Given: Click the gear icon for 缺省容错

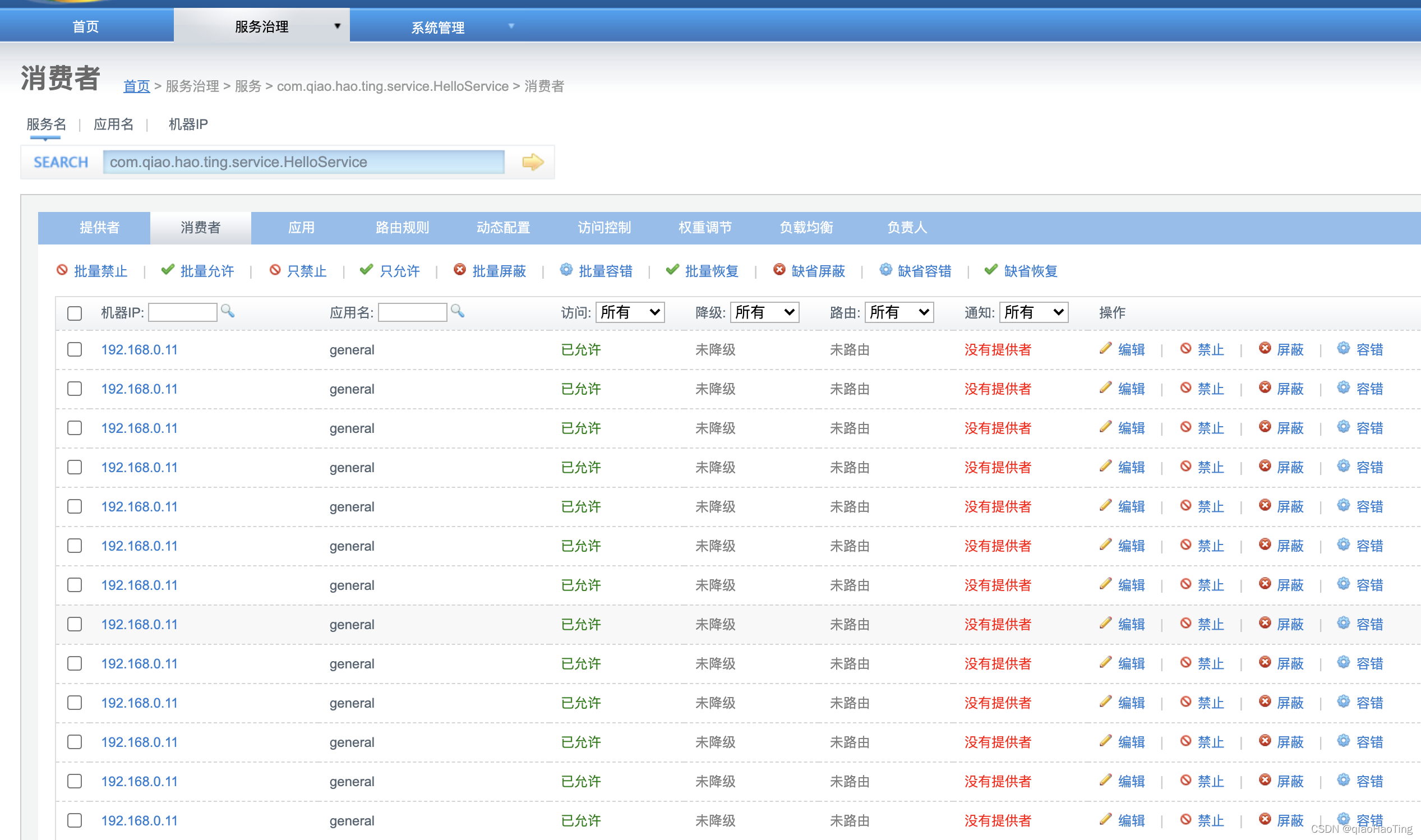Looking at the screenshot, I should click(x=885, y=270).
